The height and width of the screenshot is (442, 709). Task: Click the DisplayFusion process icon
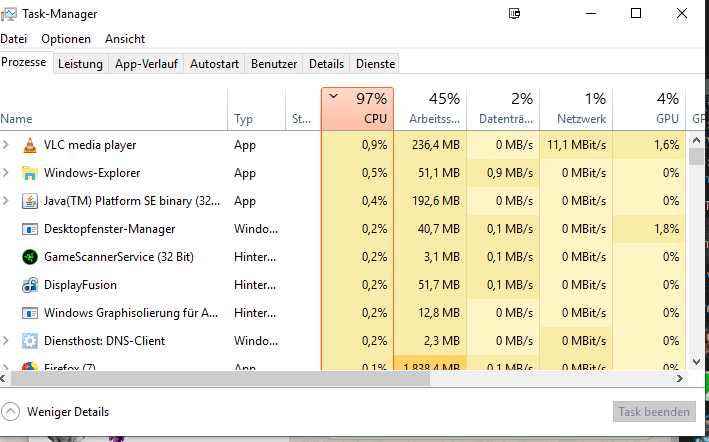30,285
